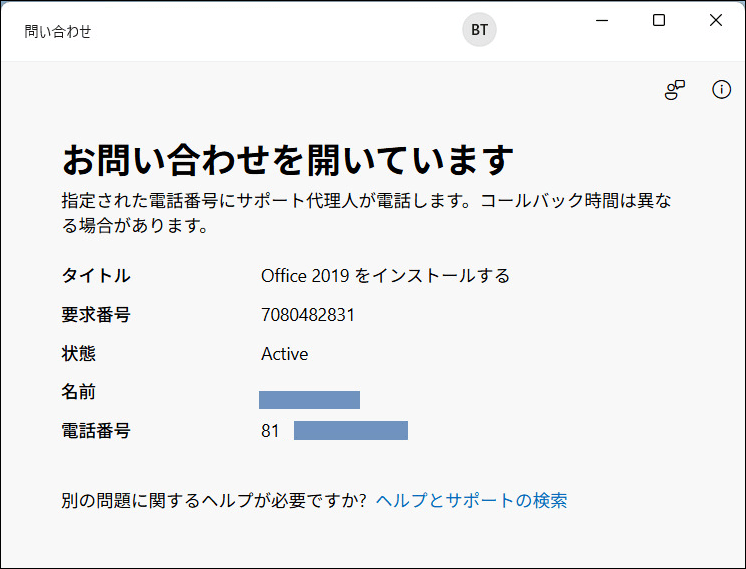Open the feedback chat icon
This screenshot has height=569, width=746.
(x=674, y=90)
